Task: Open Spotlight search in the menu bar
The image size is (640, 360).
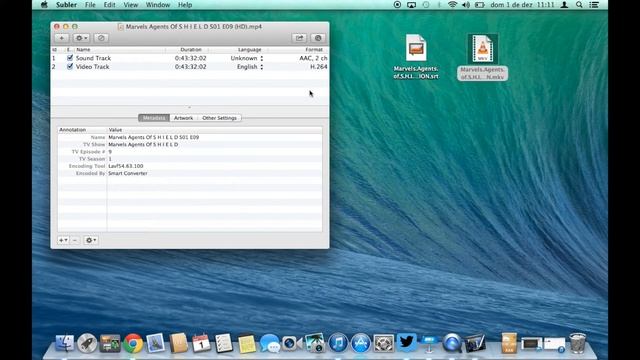Action: tap(579, 5)
